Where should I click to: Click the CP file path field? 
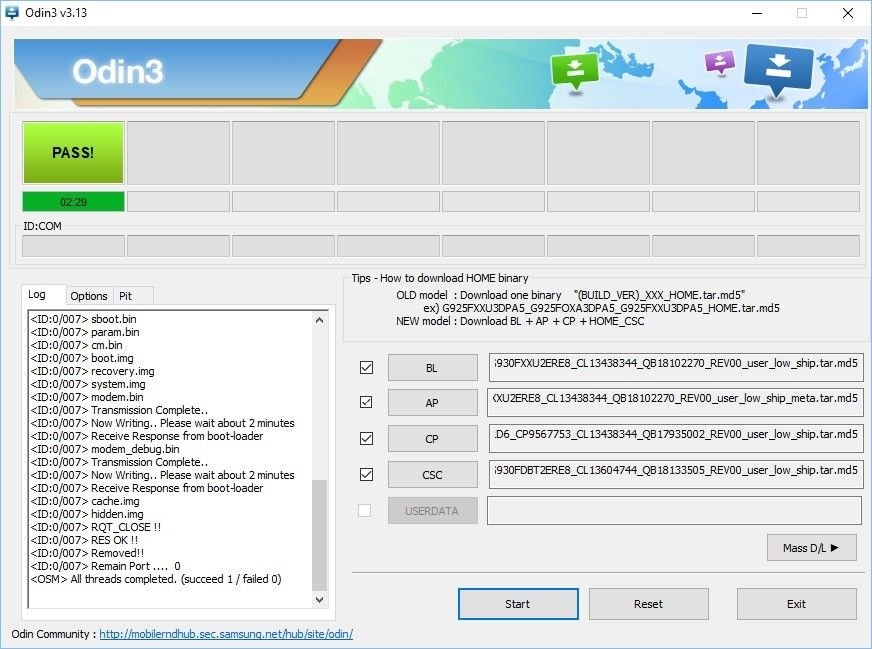pyautogui.click(x=676, y=438)
